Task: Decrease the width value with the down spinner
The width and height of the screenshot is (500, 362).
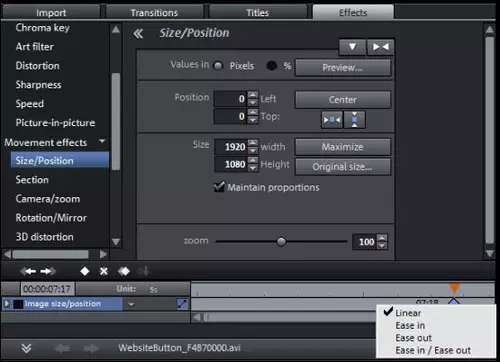Action: point(253,151)
